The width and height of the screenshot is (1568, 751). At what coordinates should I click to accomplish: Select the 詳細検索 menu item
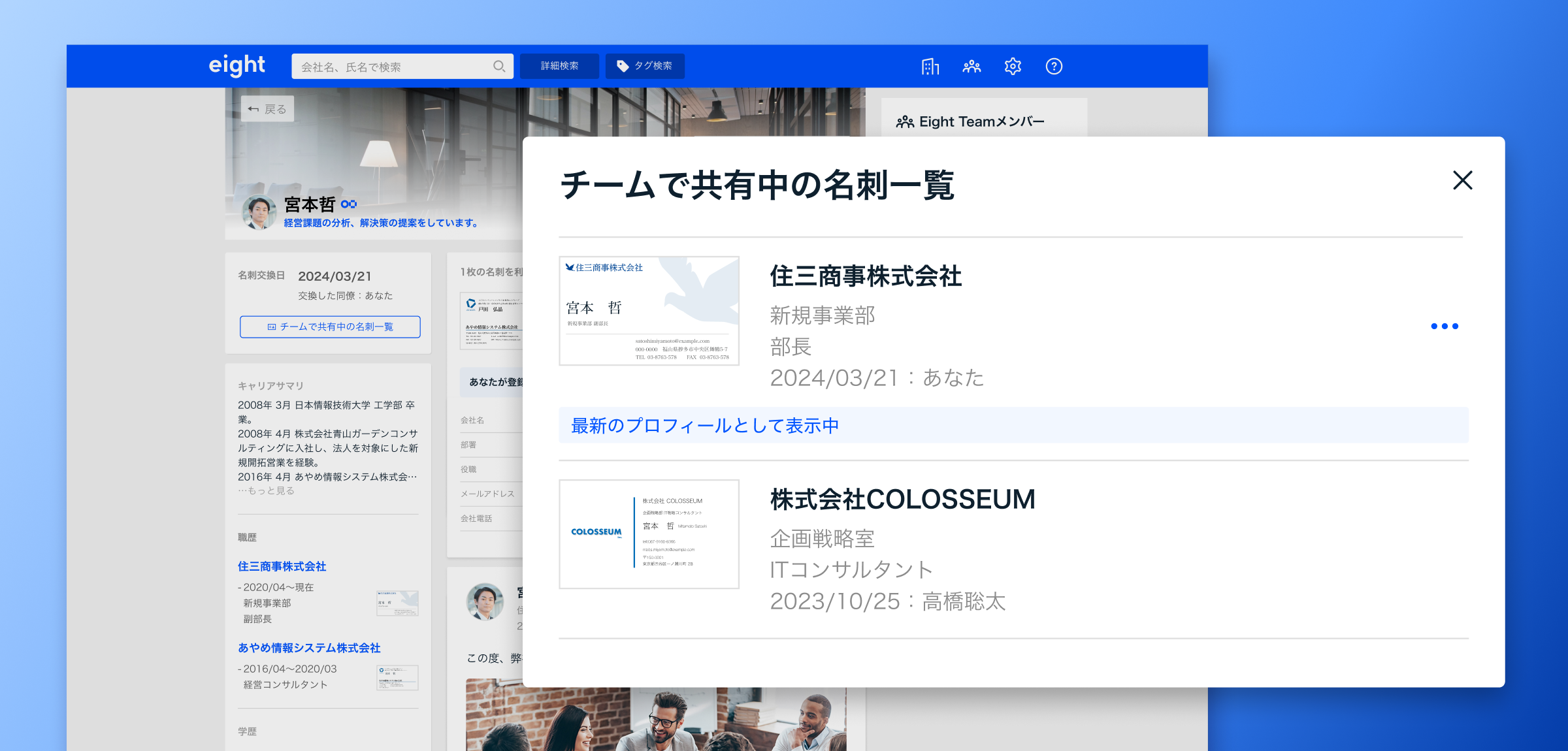click(x=559, y=65)
